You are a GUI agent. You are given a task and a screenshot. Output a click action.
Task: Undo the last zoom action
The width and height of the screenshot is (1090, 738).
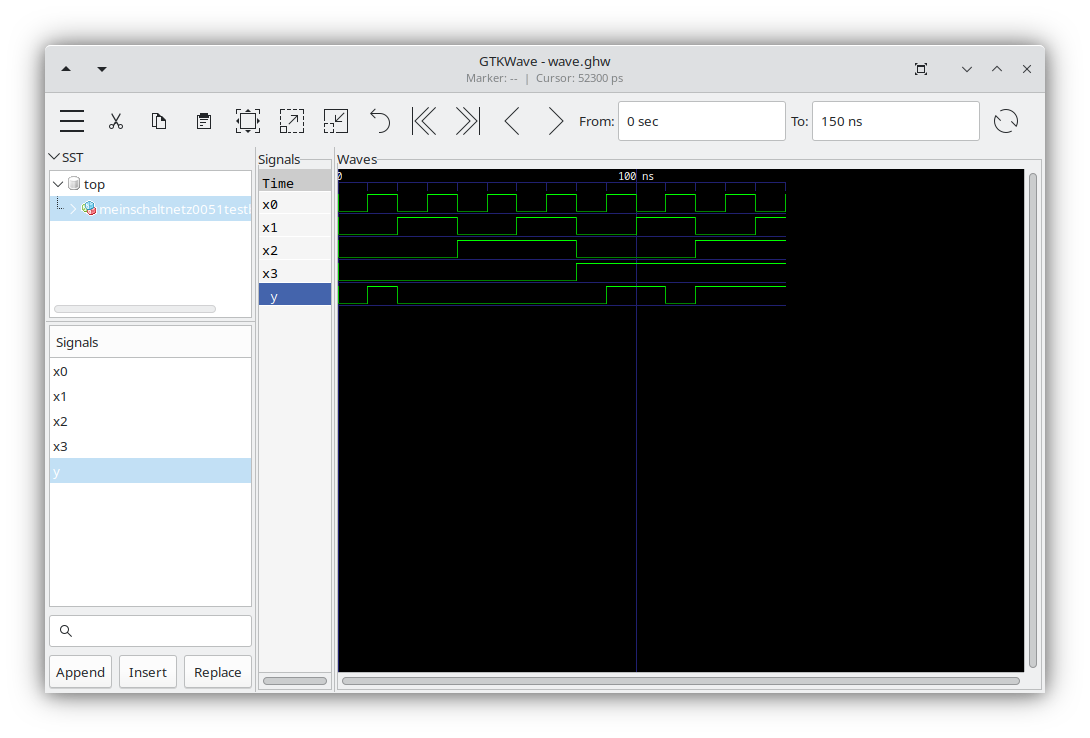pos(379,120)
